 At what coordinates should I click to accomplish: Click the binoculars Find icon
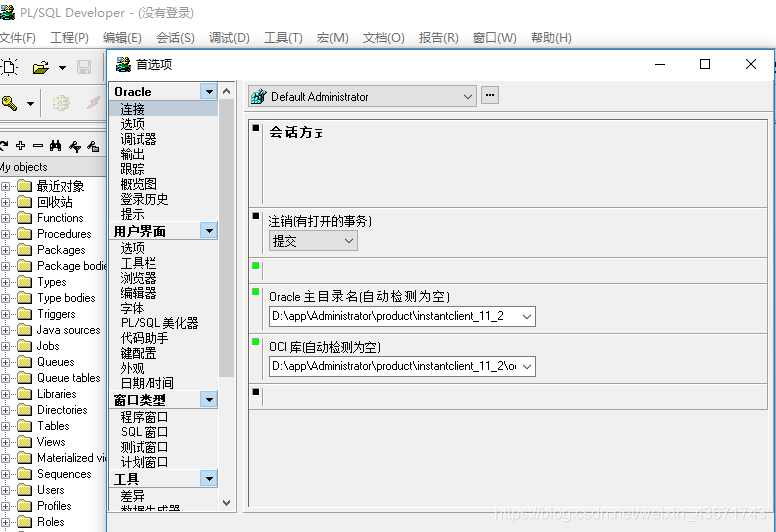[55, 145]
